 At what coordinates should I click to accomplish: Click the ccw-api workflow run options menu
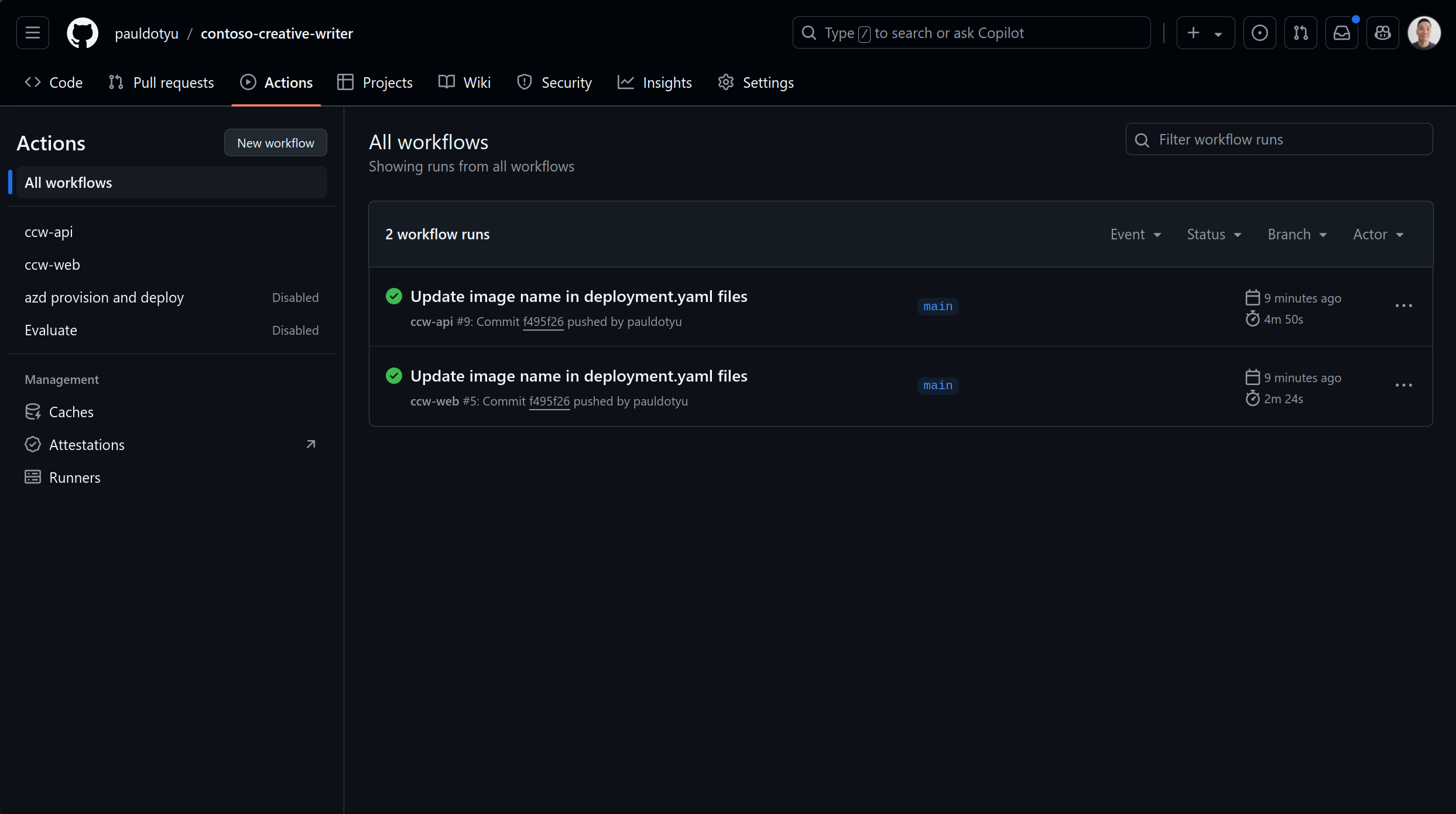point(1405,306)
